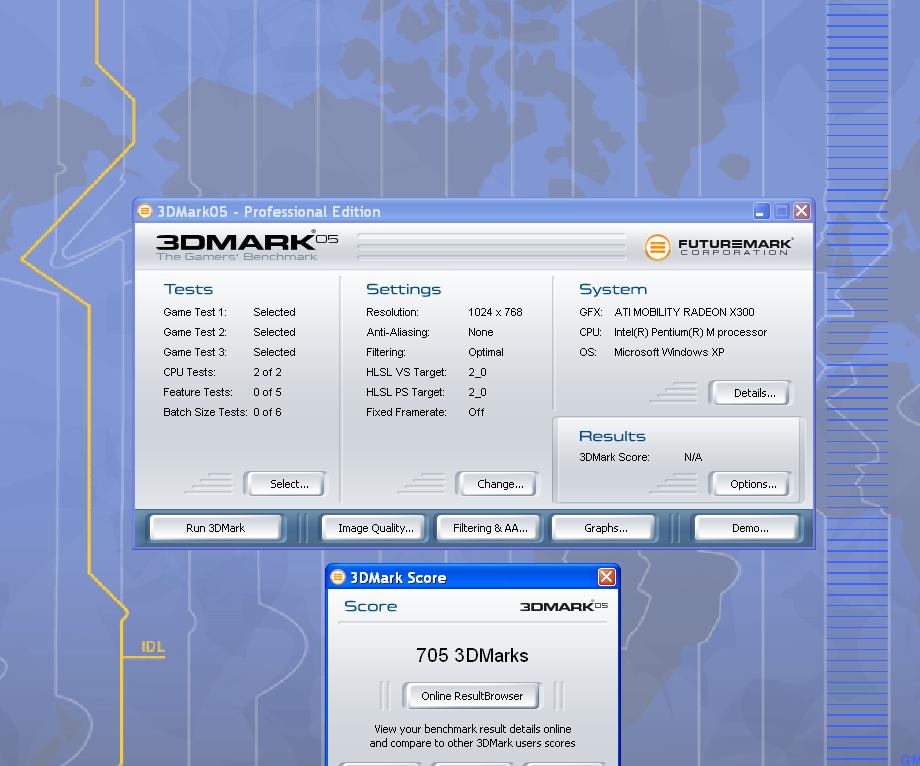Click the 705 3DMarks score text

coord(472,655)
